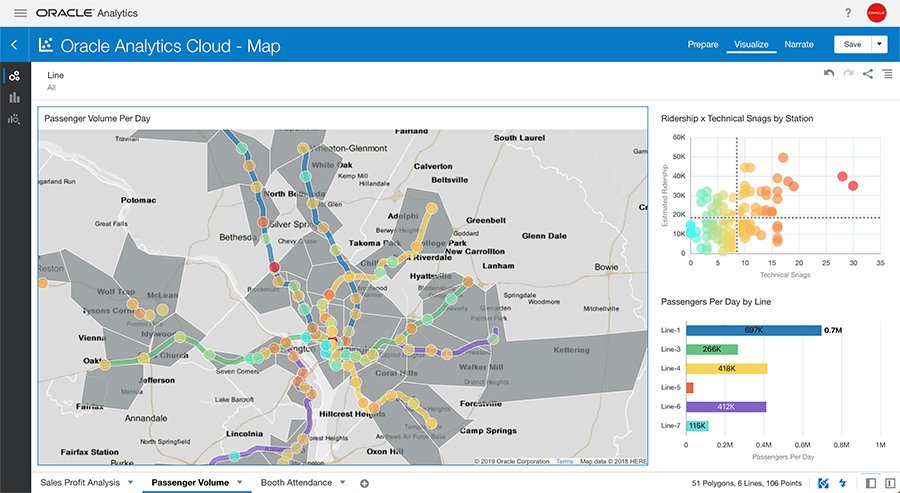Open the canvas menu list icon
This screenshot has height=493, width=900.
[x=887, y=74]
